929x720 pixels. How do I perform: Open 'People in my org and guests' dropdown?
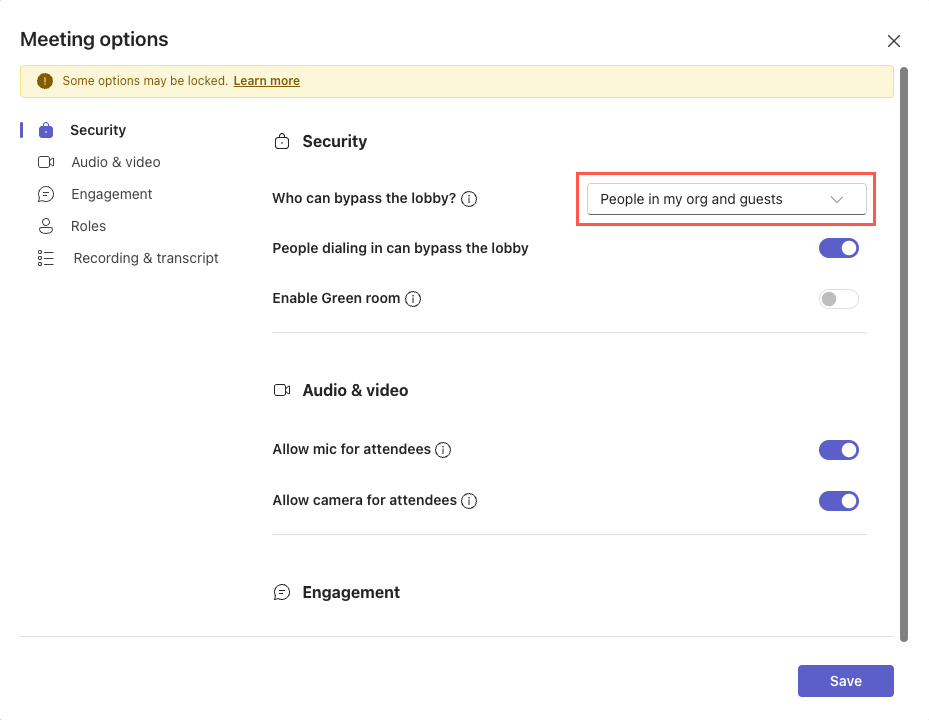(726, 199)
